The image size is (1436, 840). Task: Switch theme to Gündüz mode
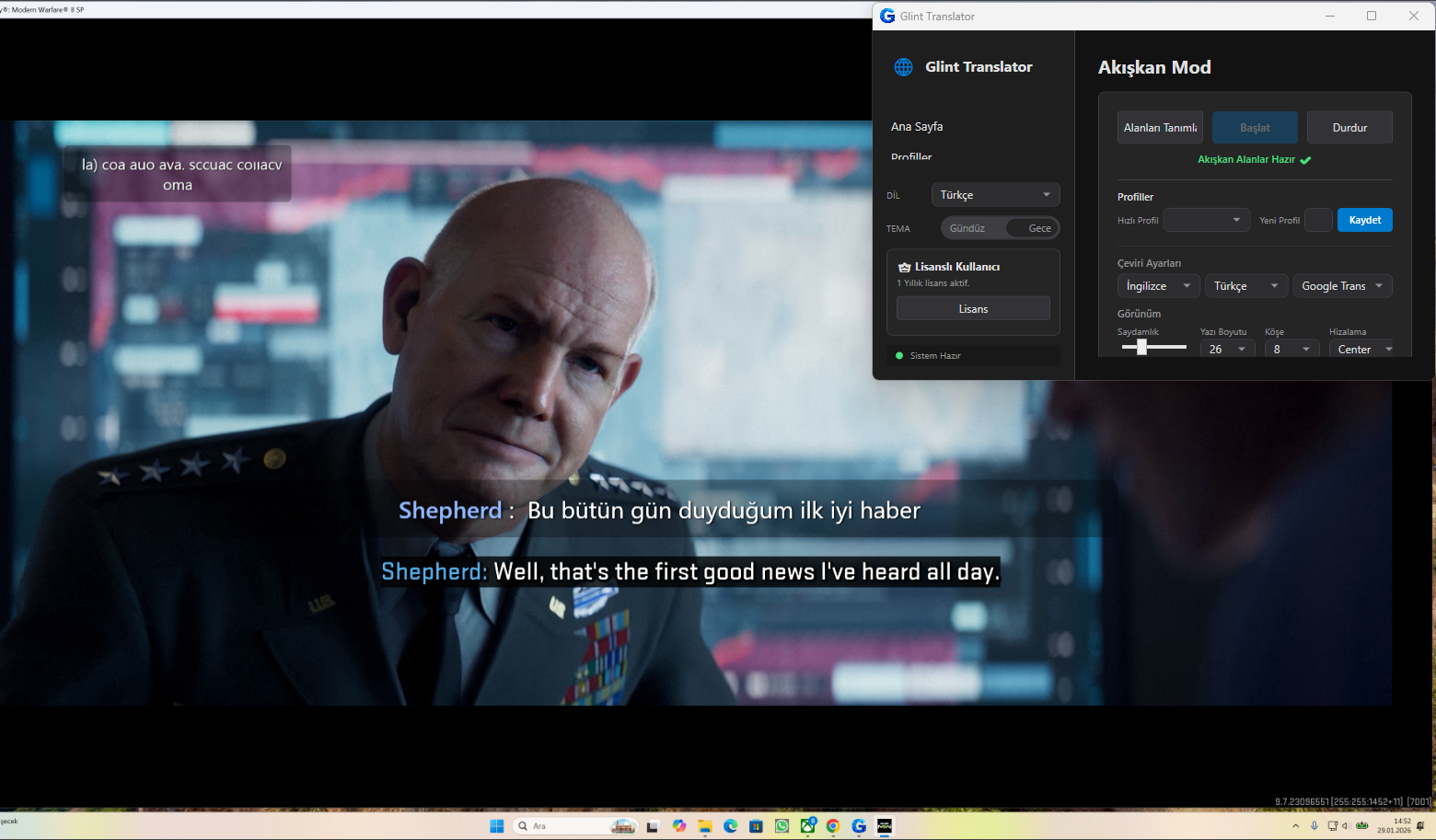tap(967, 228)
